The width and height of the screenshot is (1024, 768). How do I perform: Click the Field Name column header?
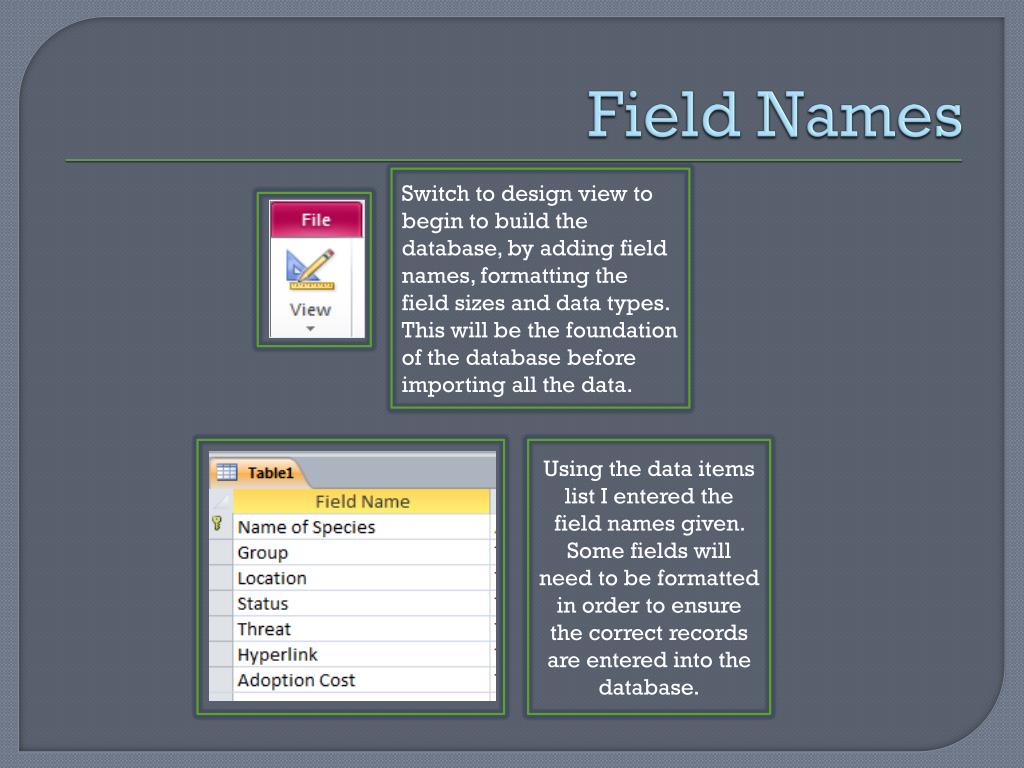pyautogui.click(x=361, y=501)
